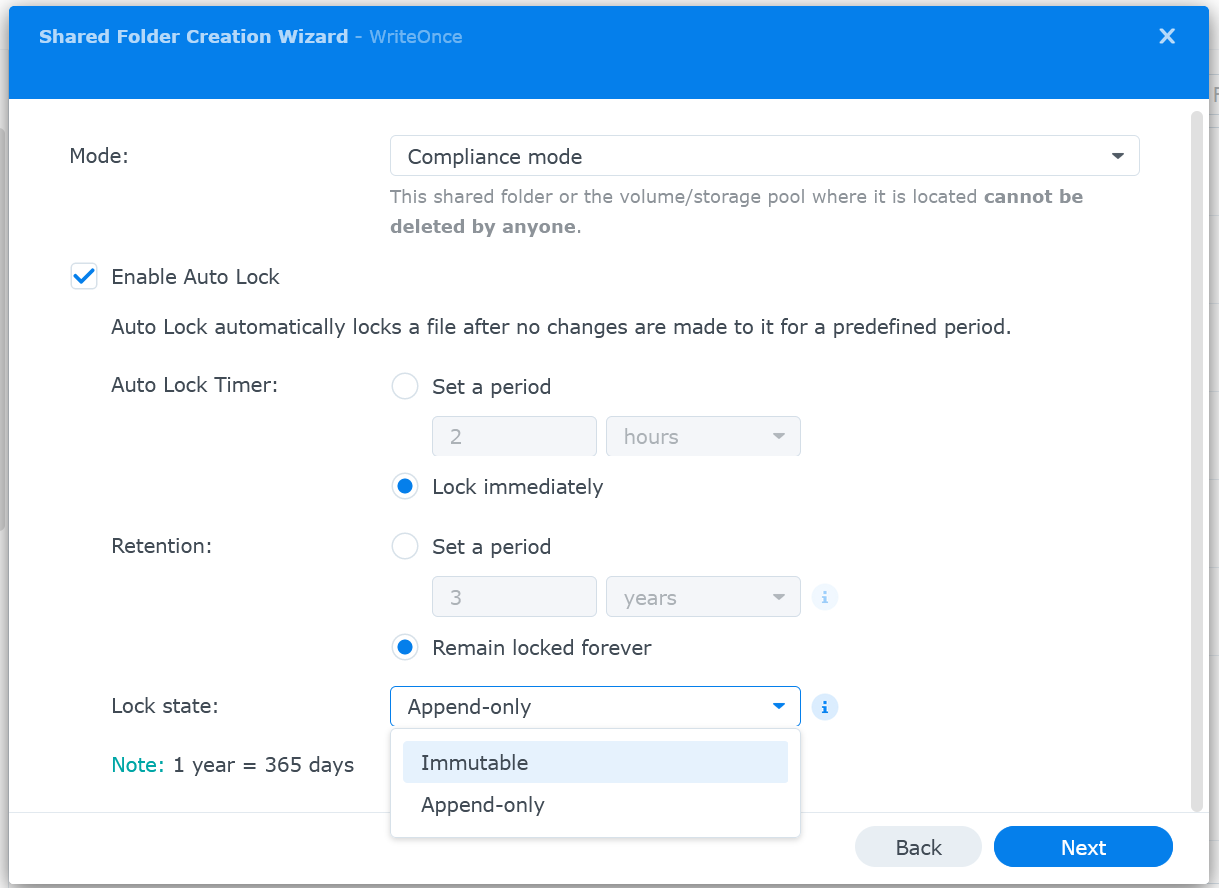Open the Compliance mode dropdown
The width and height of the screenshot is (1219, 888).
[764, 156]
